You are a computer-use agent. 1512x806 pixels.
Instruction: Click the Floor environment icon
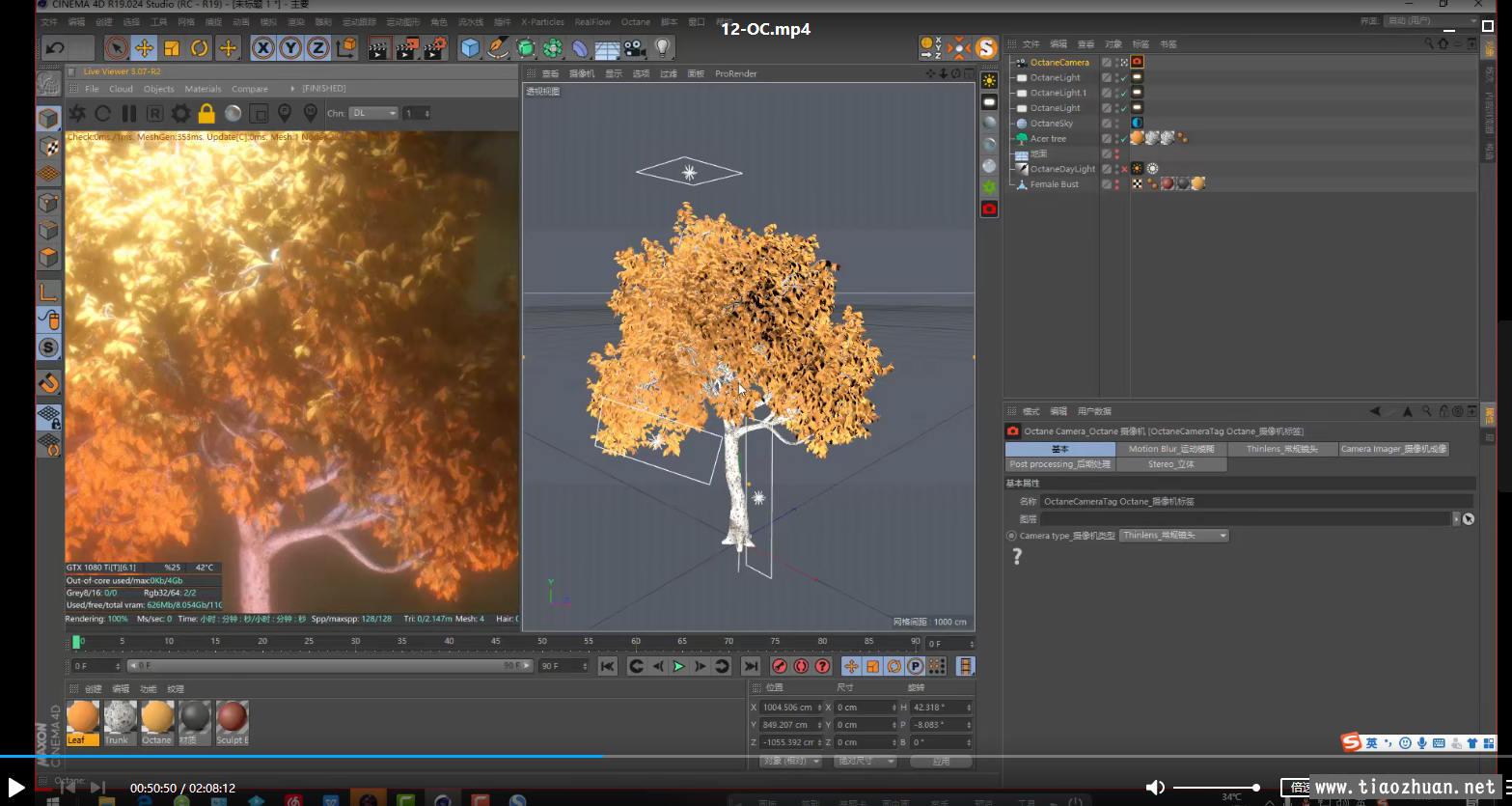607,47
